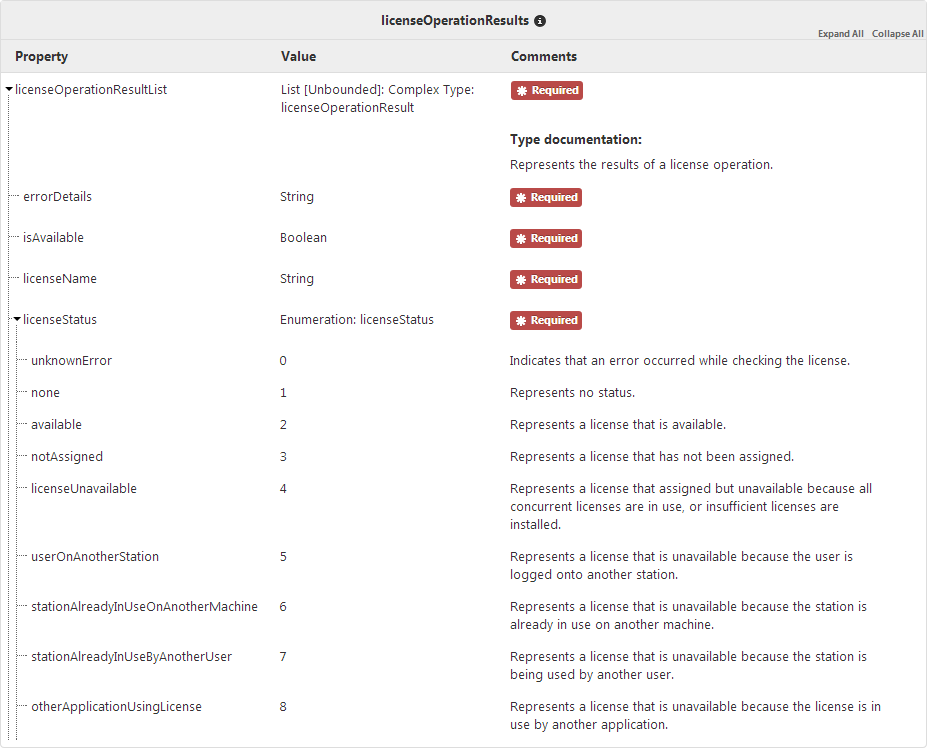Select the otherApplicationUsingLicense enumeration value
Viewport: 927px width, 748px height.
tap(116, 707)
